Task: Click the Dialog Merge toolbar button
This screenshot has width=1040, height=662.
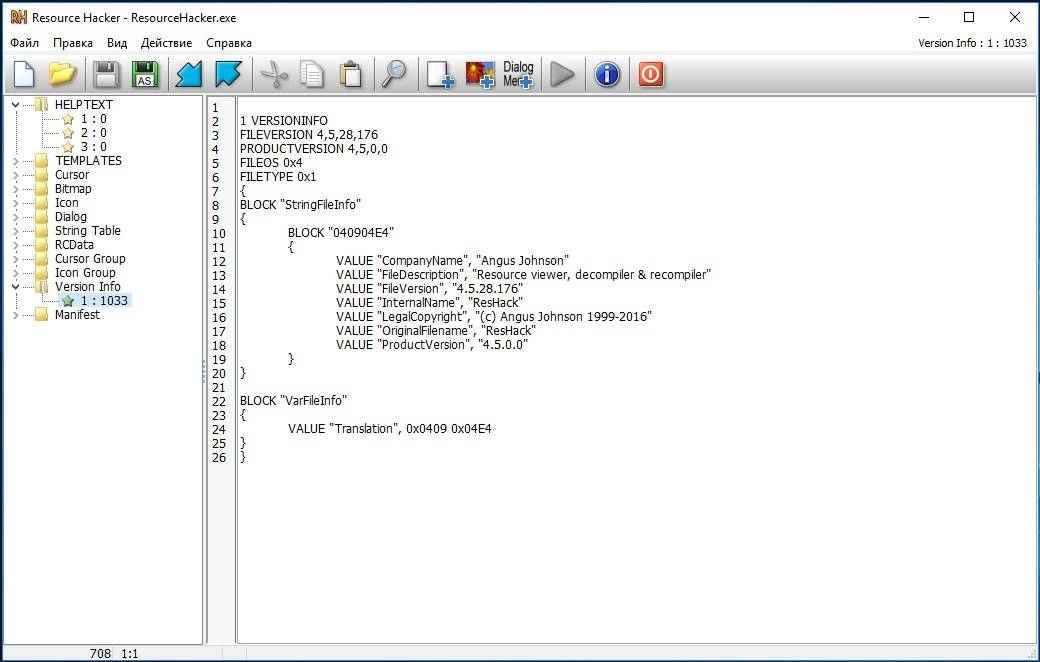Action: (518, 74)
